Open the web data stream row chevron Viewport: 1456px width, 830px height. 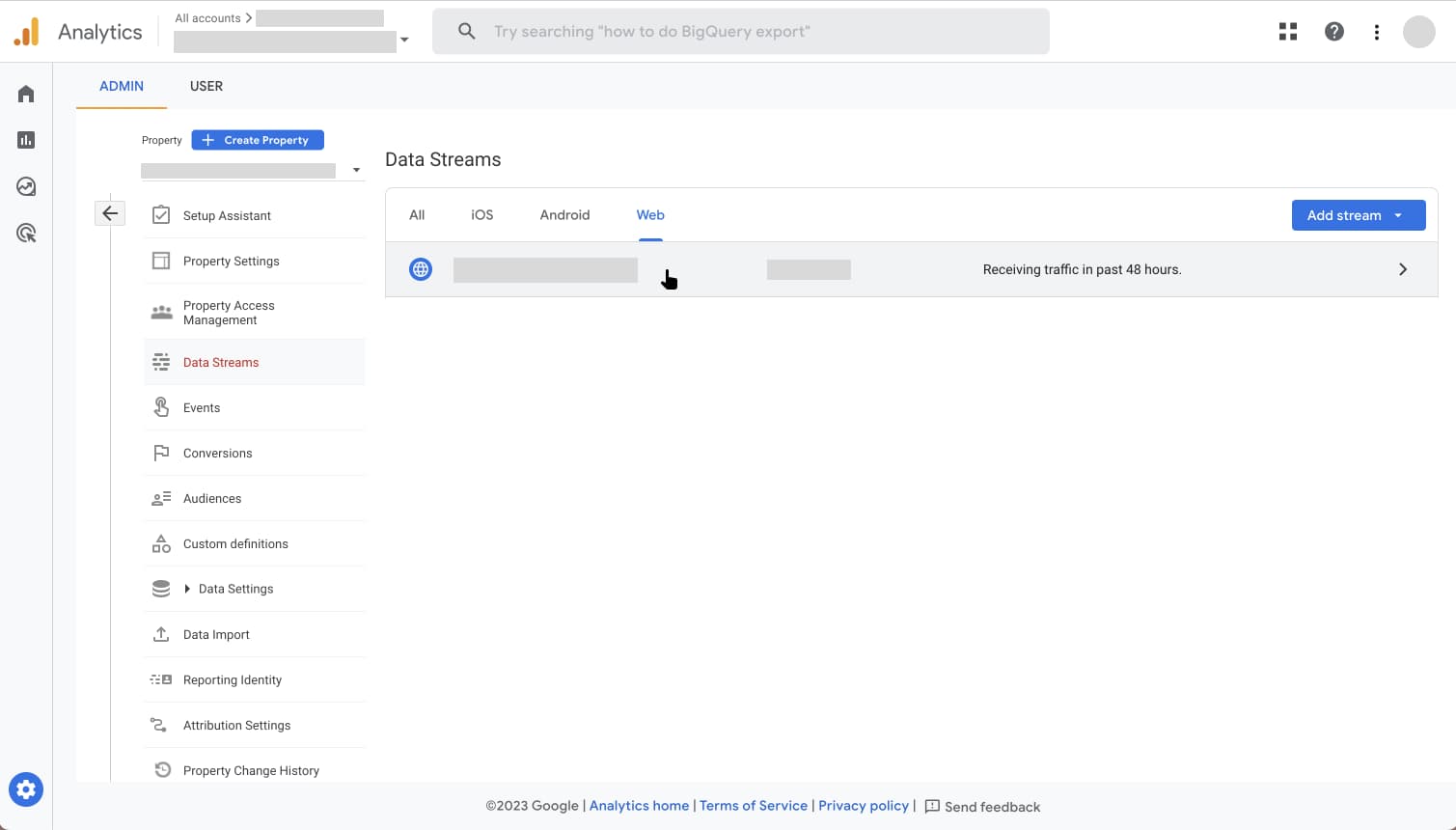click(1403, 269)
